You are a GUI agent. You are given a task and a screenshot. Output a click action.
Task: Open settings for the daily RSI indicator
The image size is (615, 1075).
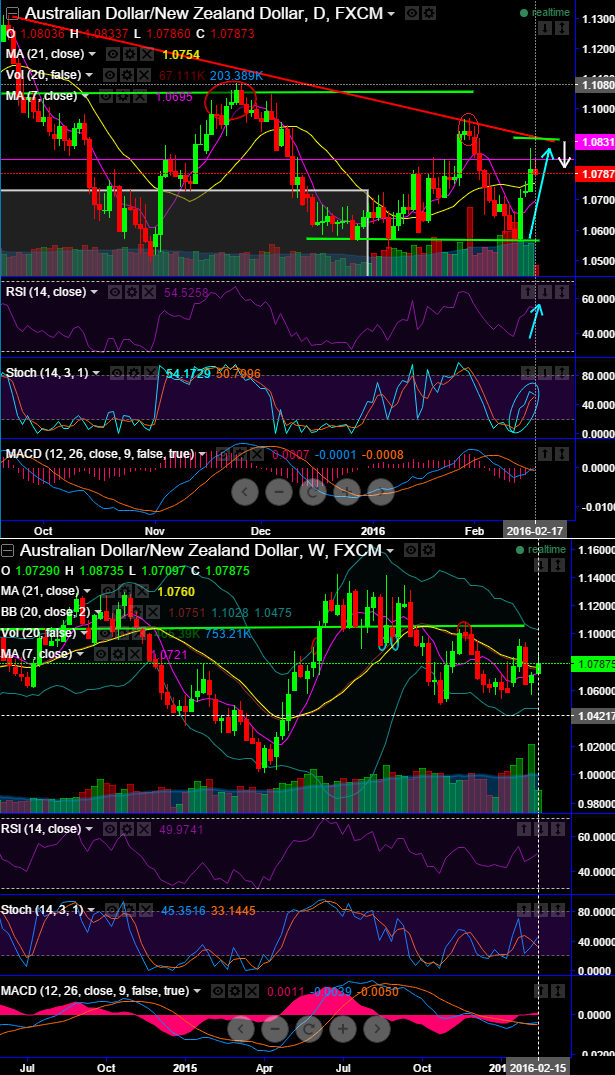[132, 292]
